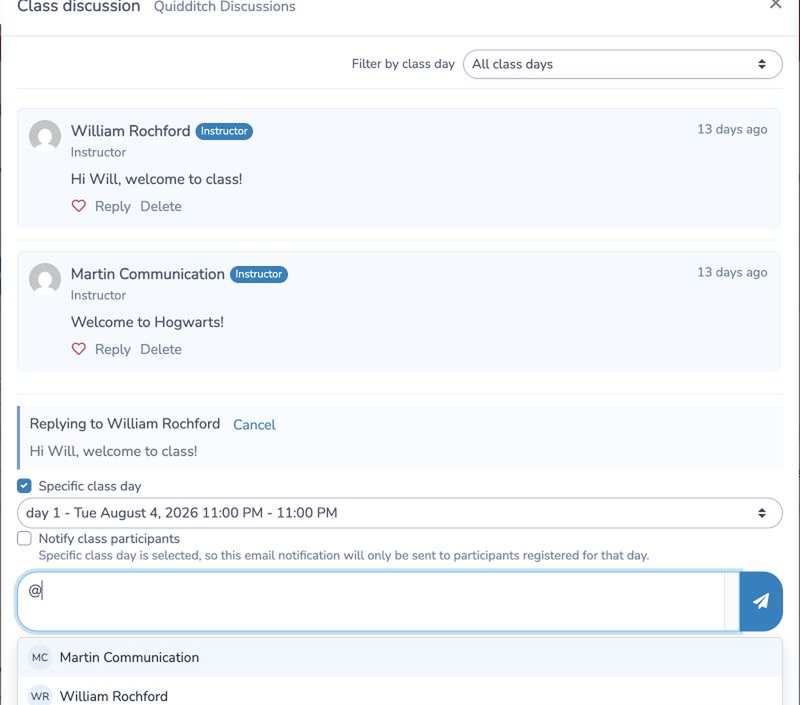The width and height of the screenshot is (800, 705).
Task: Click the Class discussion title
Action: click(79, 7)
